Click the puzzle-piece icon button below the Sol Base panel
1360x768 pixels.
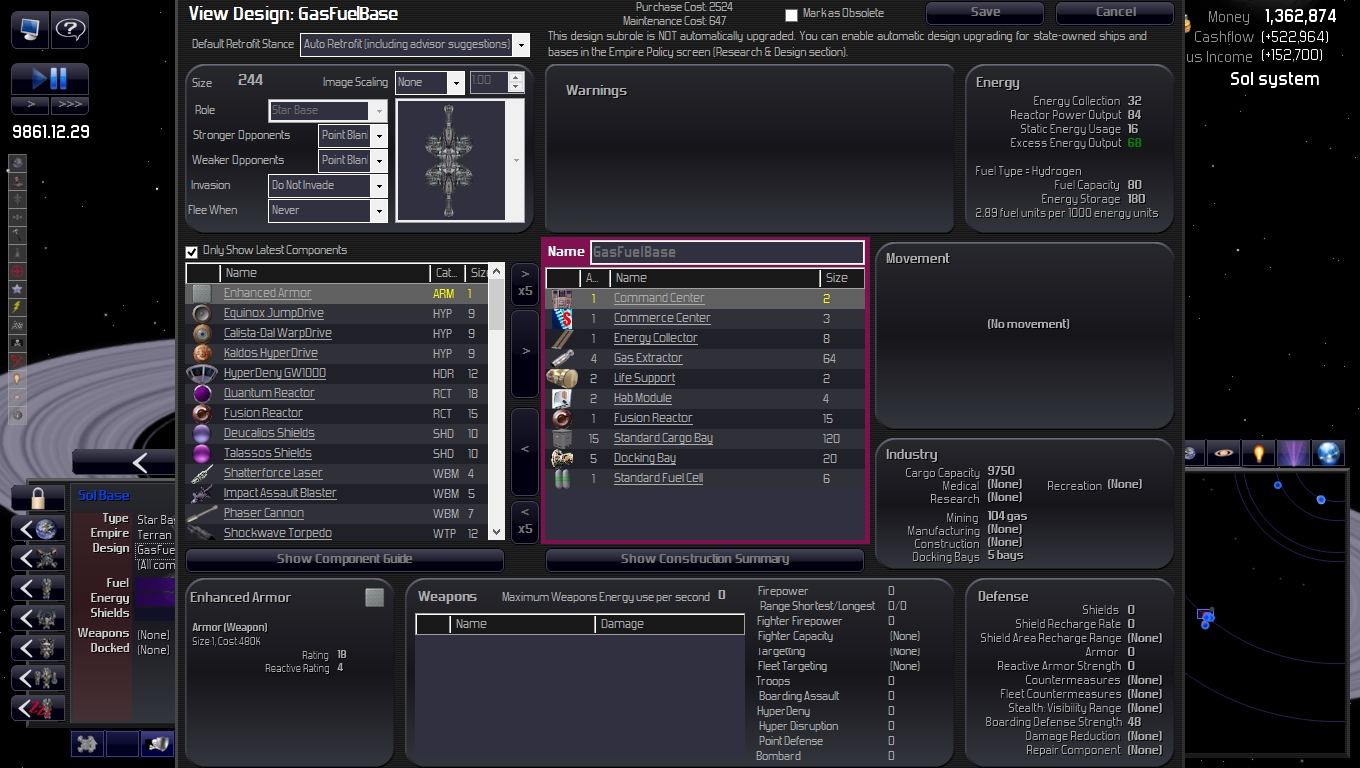87,743
